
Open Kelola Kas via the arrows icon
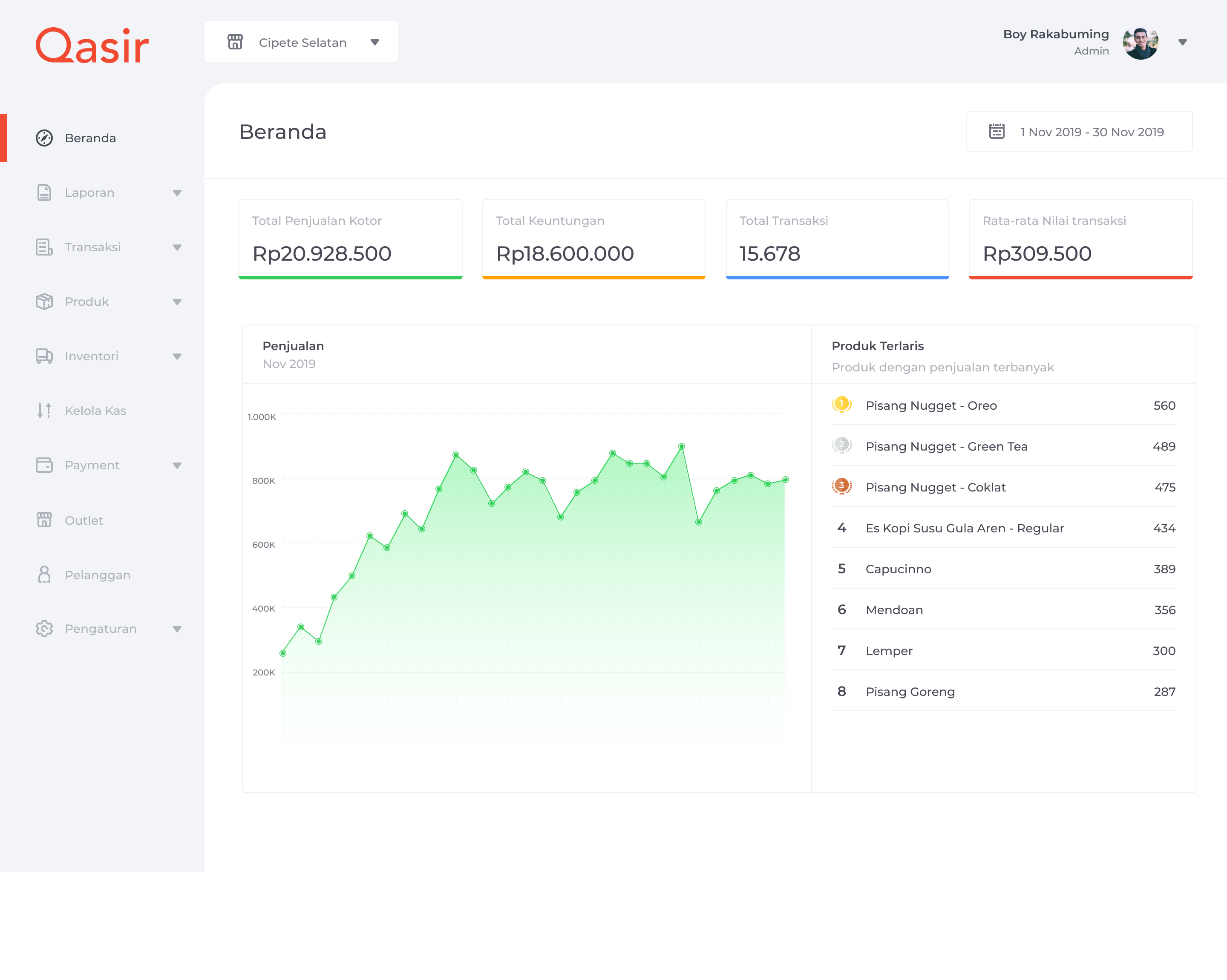point(44,410)
